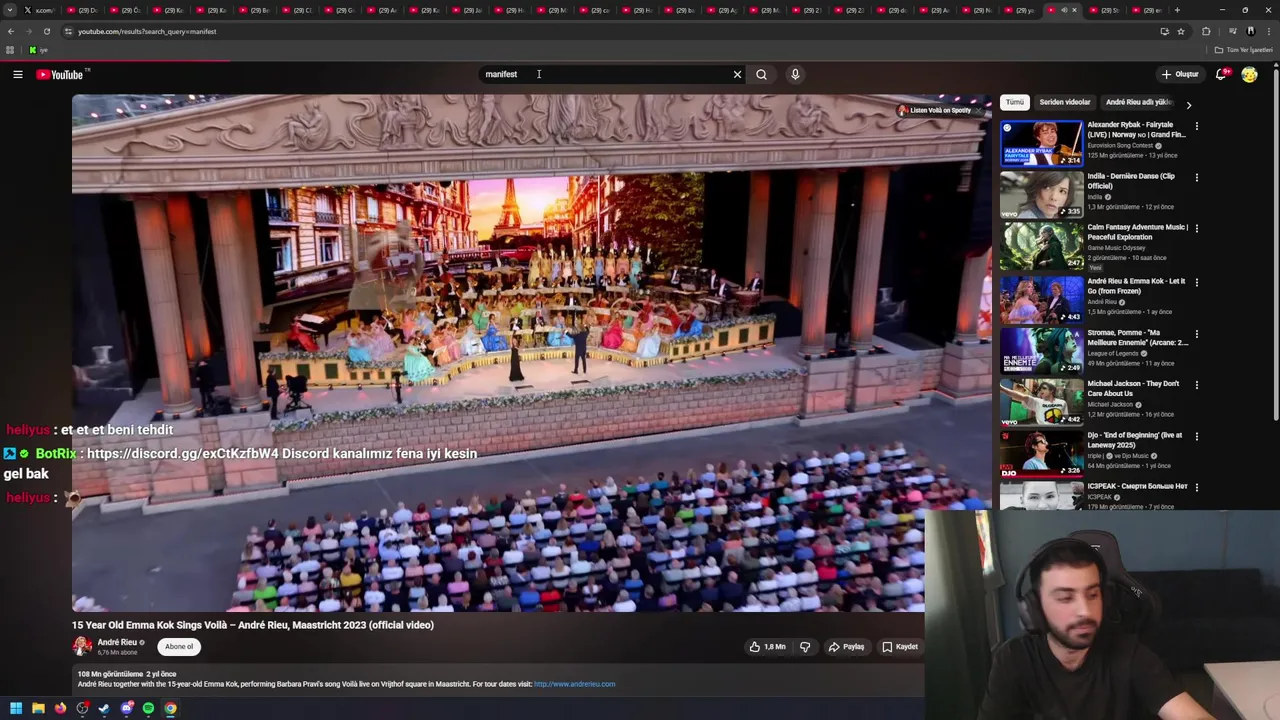Viewport: 1280px width, 720px height.
Task: Open Stromae, Pomme Ma Meilleure Ennemie title
Action: [1138, 338]
